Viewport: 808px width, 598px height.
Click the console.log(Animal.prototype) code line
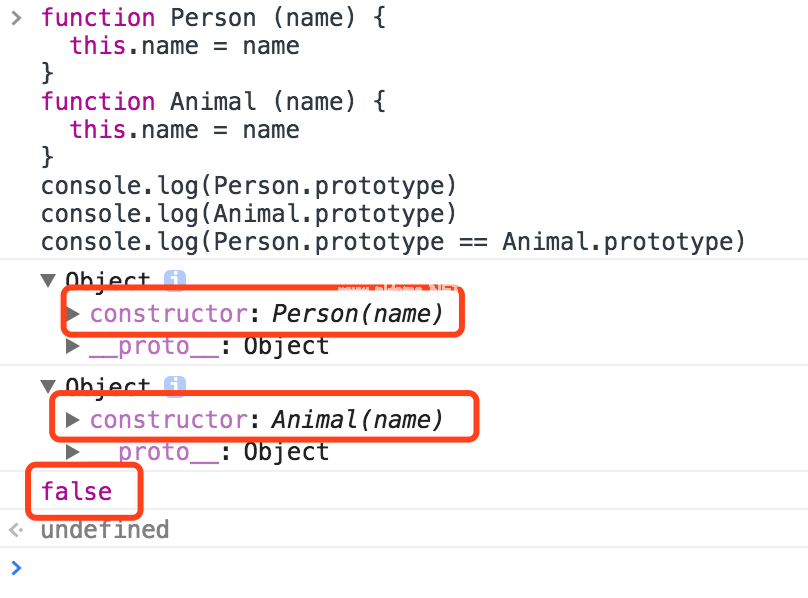click(248, 214)
